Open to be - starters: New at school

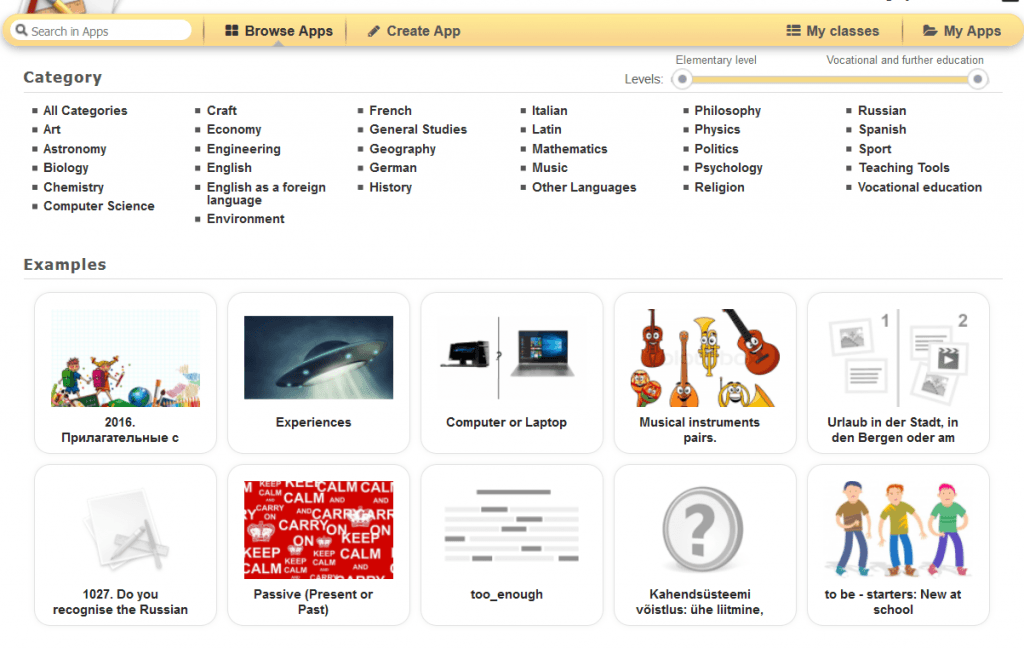899,545
